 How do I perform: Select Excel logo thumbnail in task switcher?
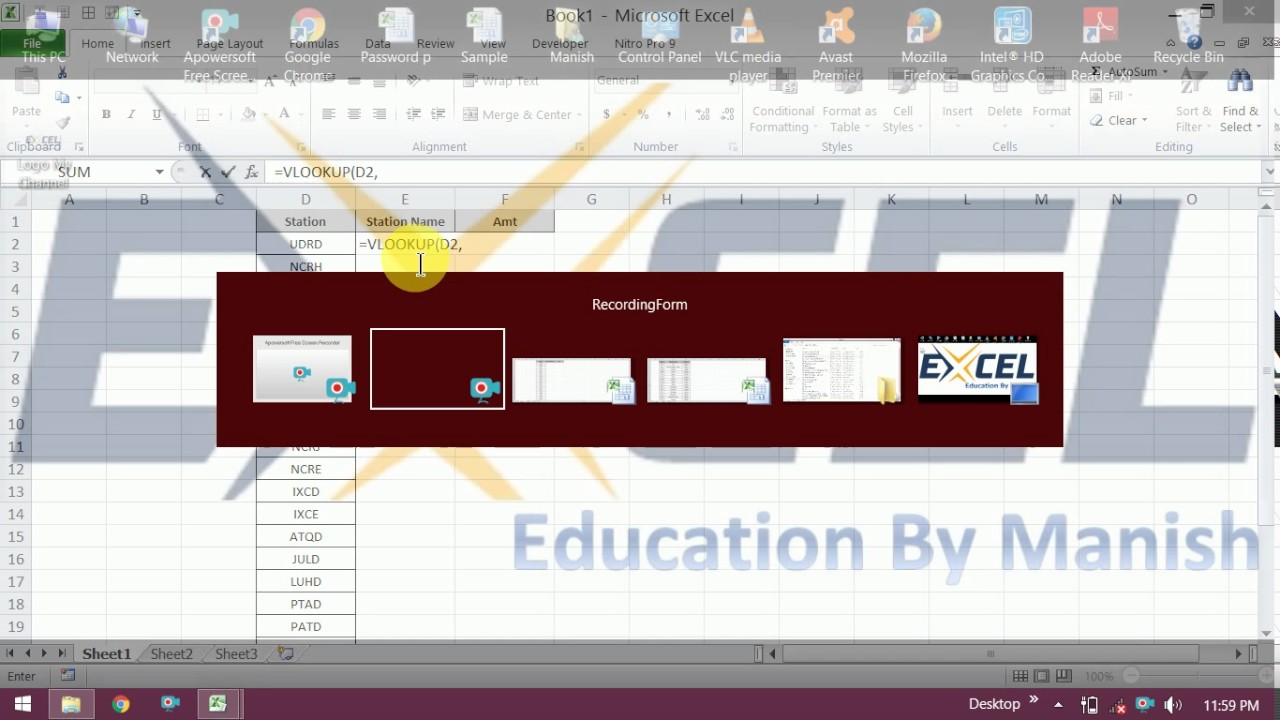[x=977, y=370]
